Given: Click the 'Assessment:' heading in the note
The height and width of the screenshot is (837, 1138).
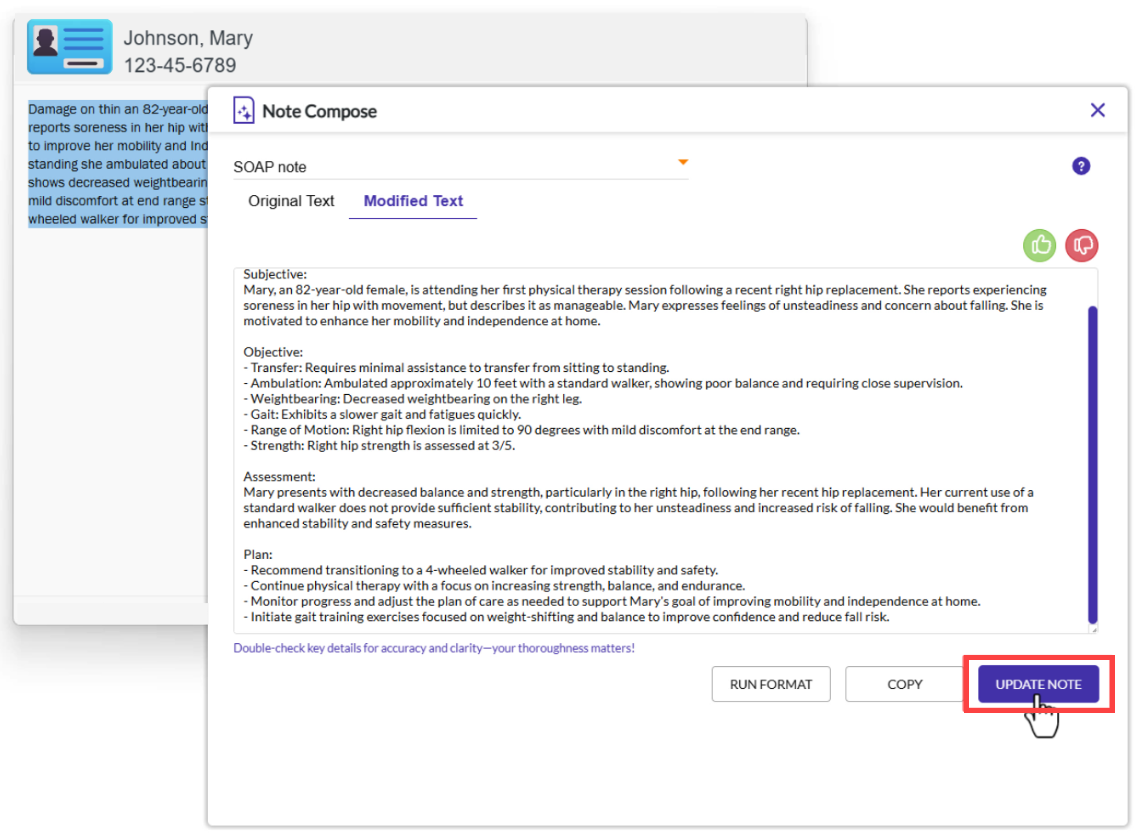Looking at the screenshot, I should coord(279,477).
